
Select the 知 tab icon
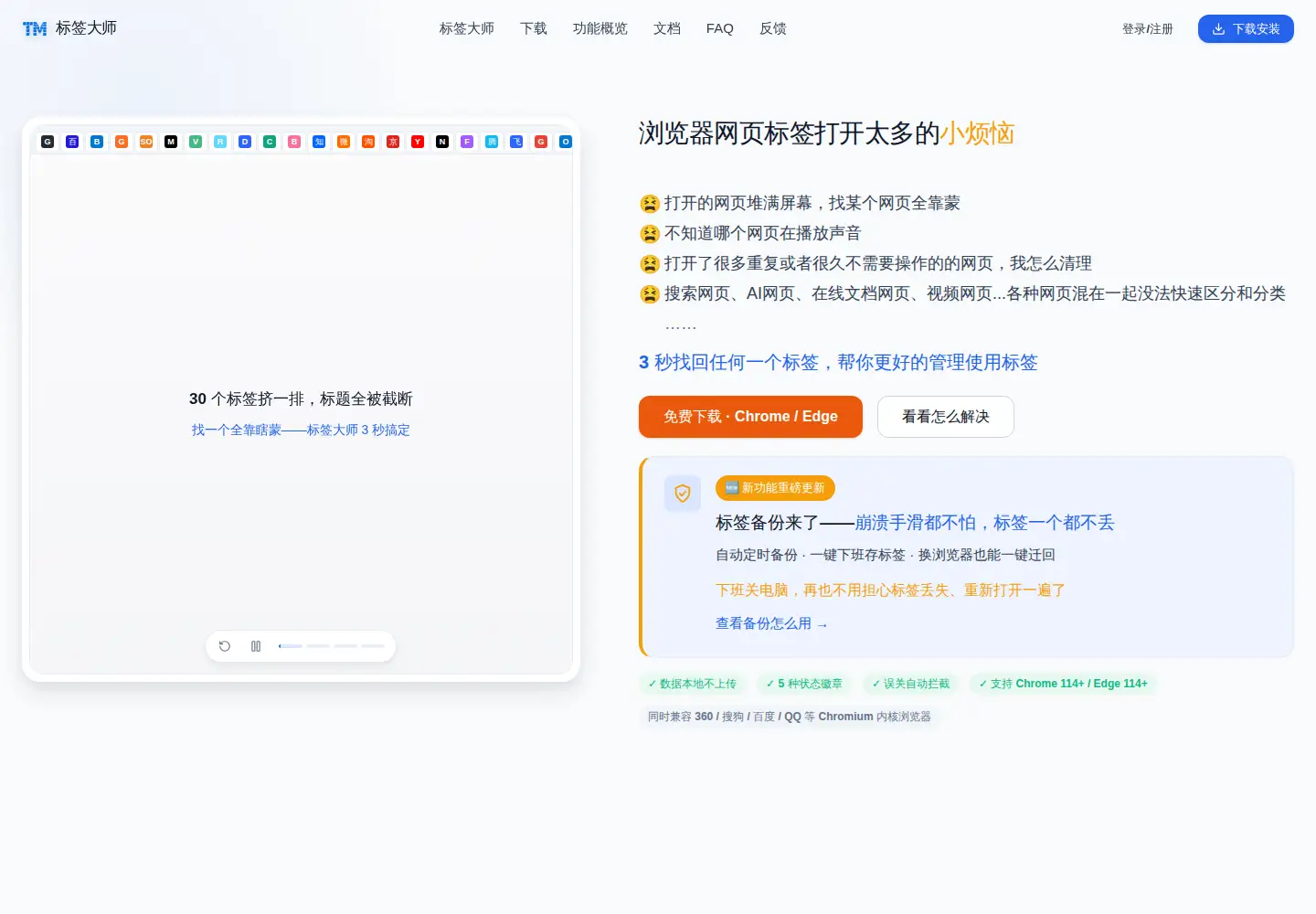319,142
